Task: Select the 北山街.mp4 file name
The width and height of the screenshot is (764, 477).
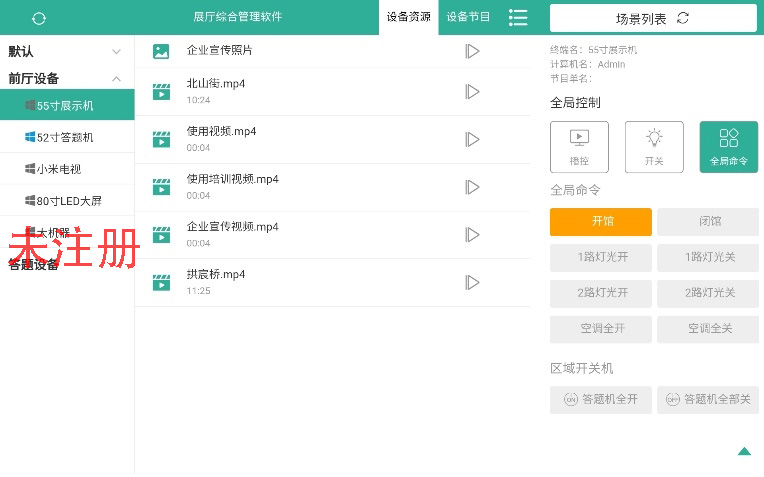Action: (216, 83)
